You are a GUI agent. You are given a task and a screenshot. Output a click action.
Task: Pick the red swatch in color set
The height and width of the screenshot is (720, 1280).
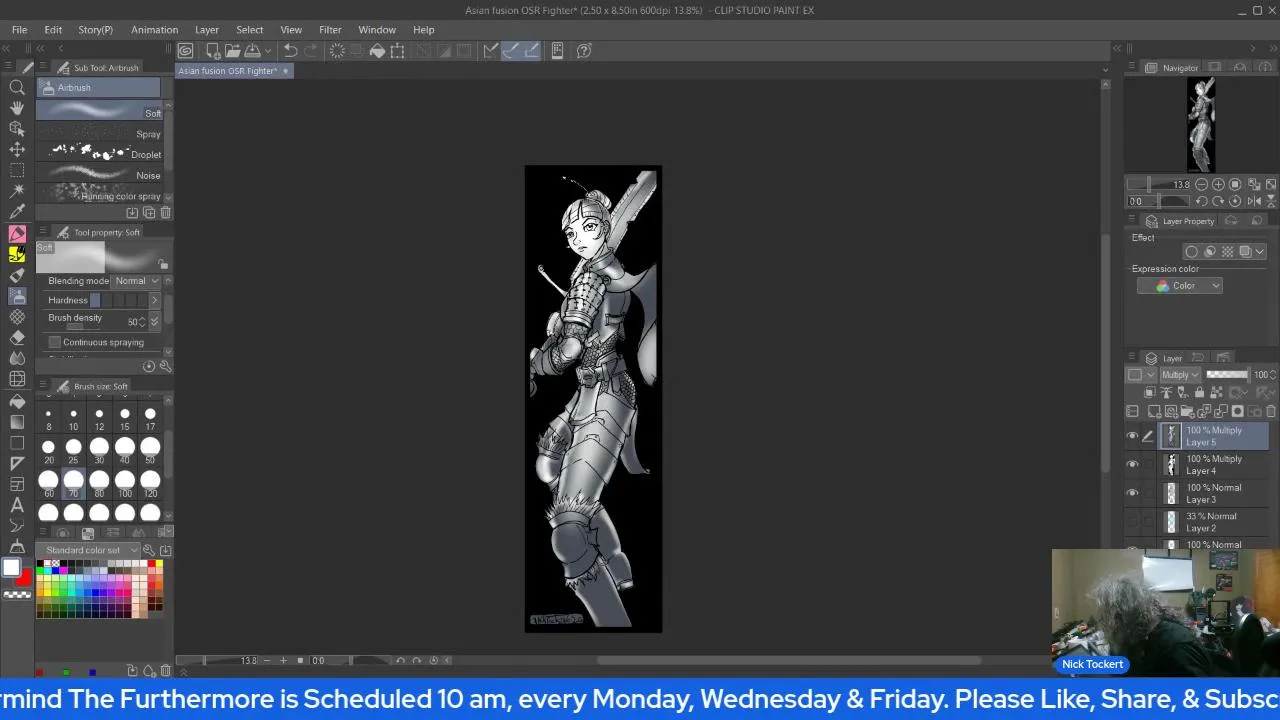[x=151, y=564]
